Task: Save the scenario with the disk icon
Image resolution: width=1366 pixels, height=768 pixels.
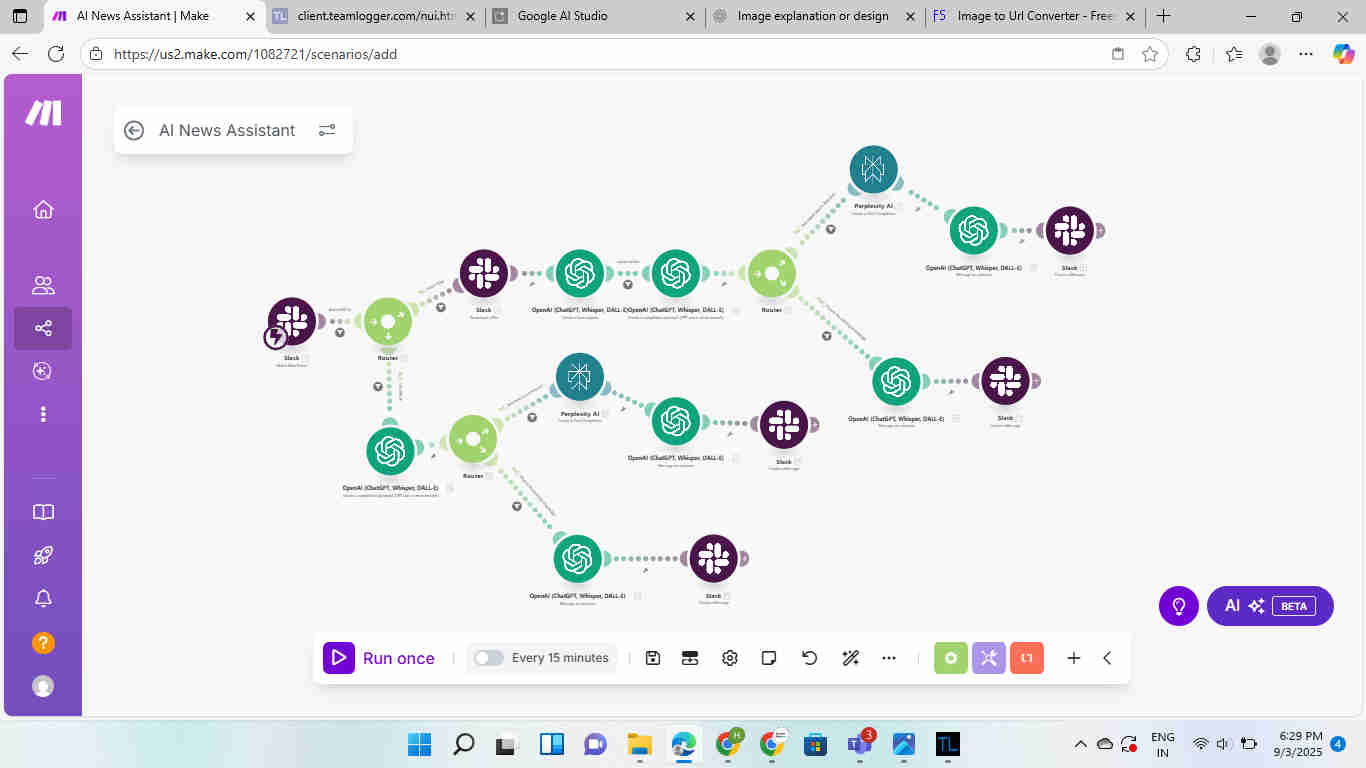Action: coord(653,658)
